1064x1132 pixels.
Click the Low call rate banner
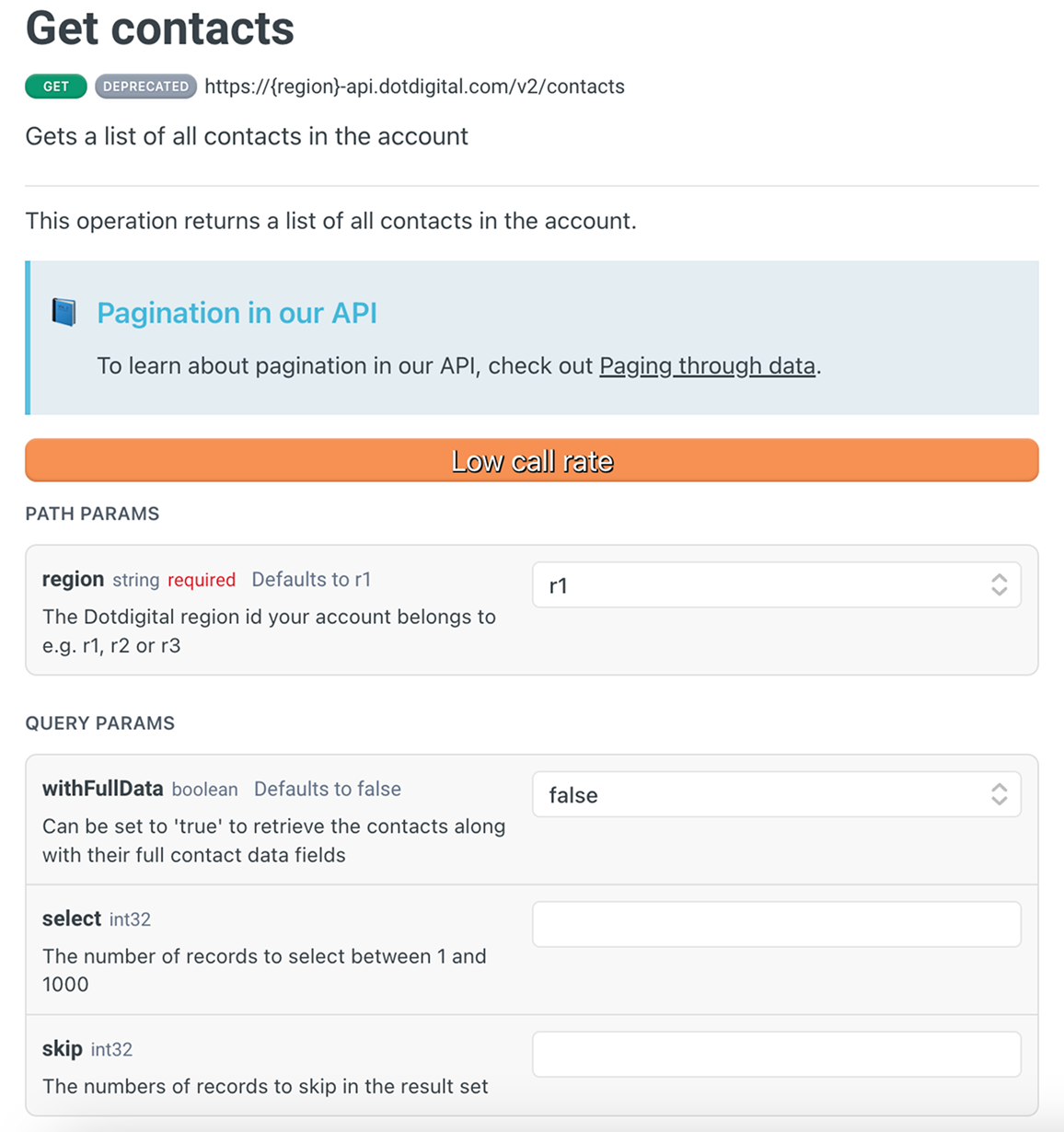tap(532, 460)
